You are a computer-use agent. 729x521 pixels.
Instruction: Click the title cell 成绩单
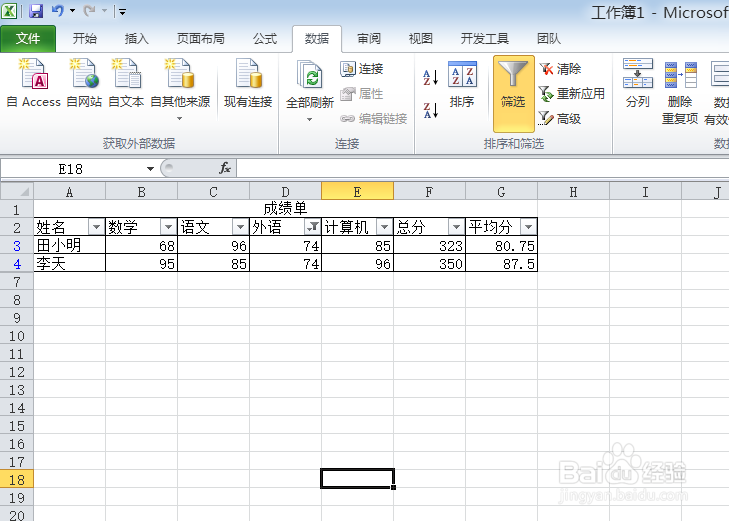coord(285,209)
